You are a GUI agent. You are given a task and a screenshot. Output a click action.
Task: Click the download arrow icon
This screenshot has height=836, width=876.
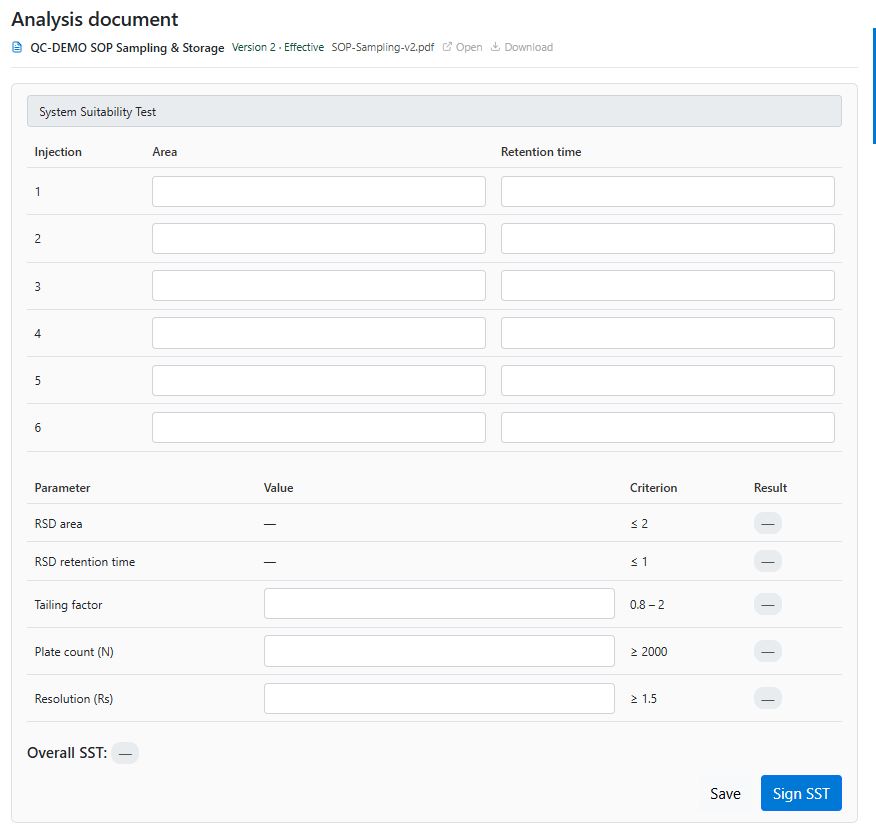coord(495,47)
